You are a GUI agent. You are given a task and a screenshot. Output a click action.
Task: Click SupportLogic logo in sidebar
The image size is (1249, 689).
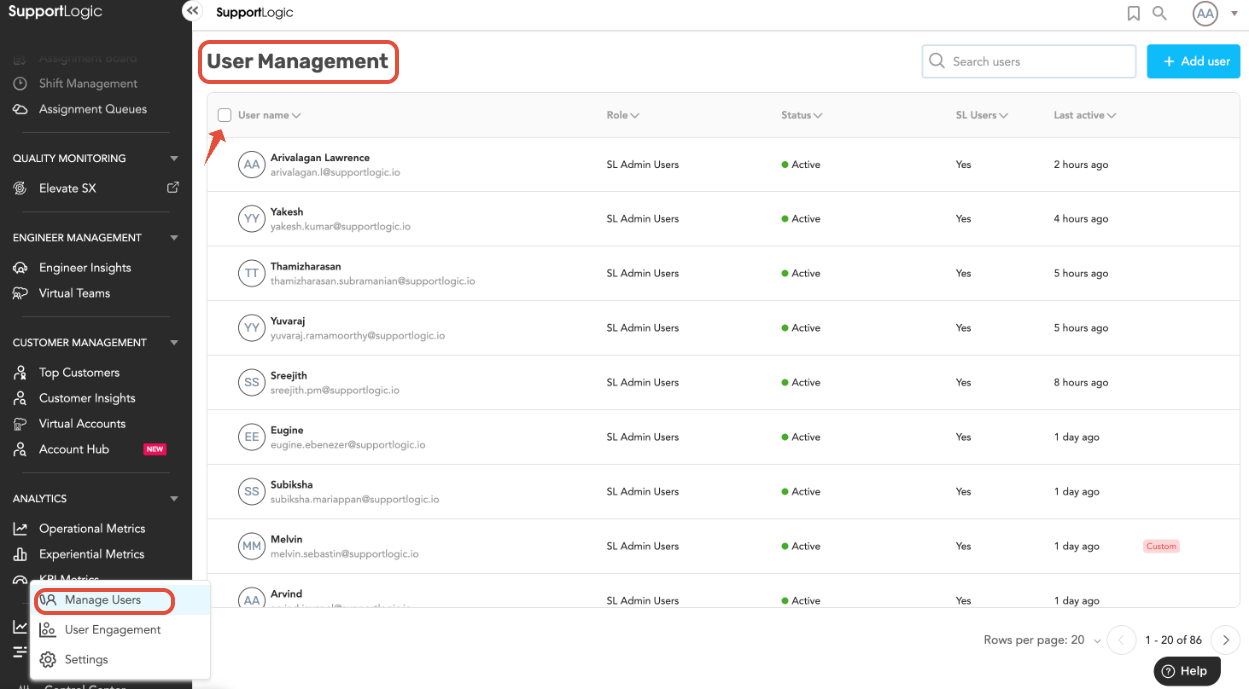coord(55,13)
